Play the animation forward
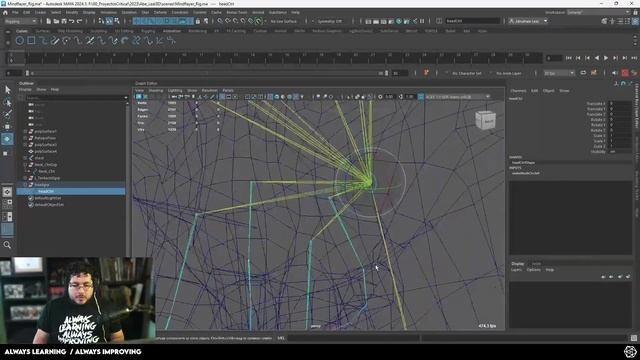The width and height of the screenshot is (640, 360). click(x=606, y=58)
